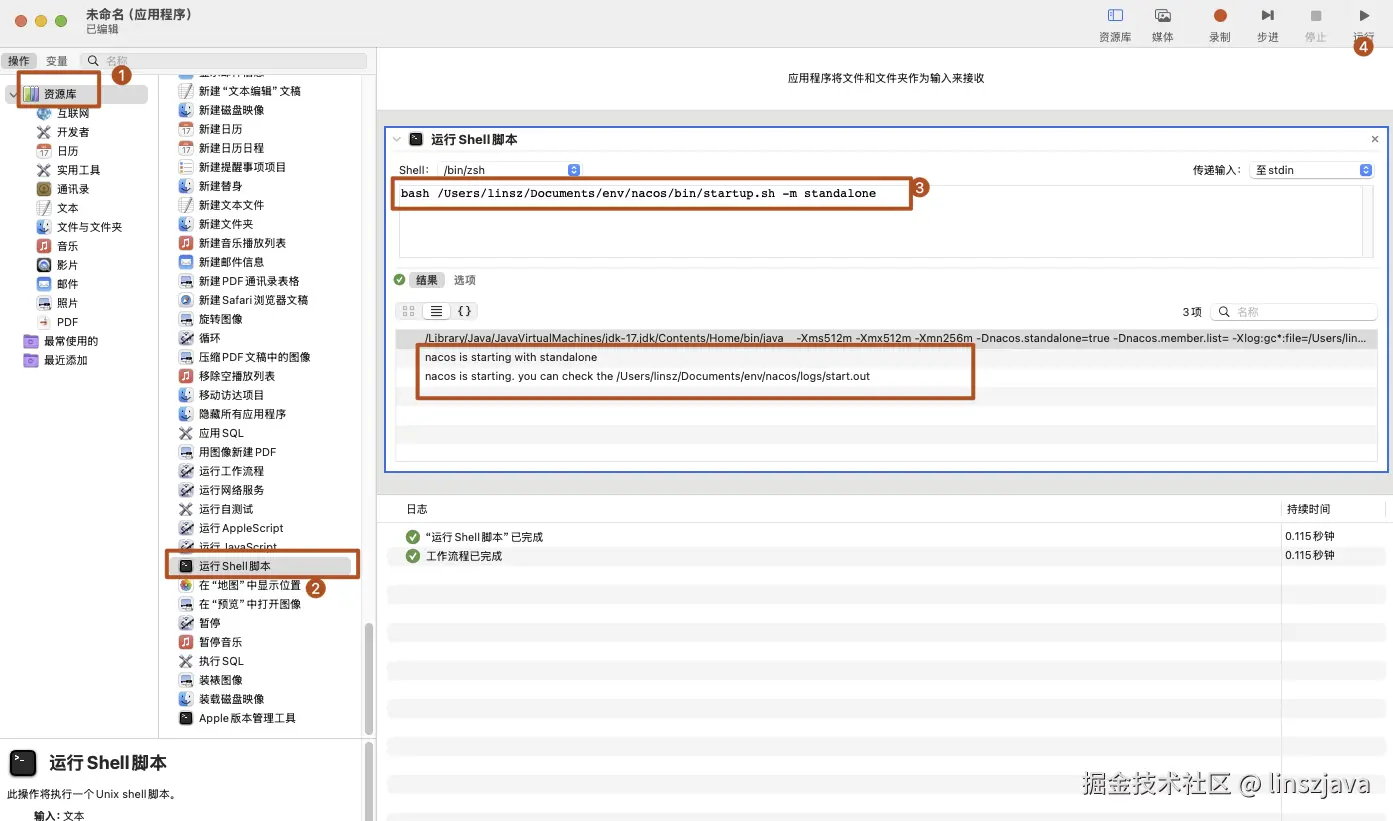
Task: Switch results to {} raw view
Action: pos(464,311)
